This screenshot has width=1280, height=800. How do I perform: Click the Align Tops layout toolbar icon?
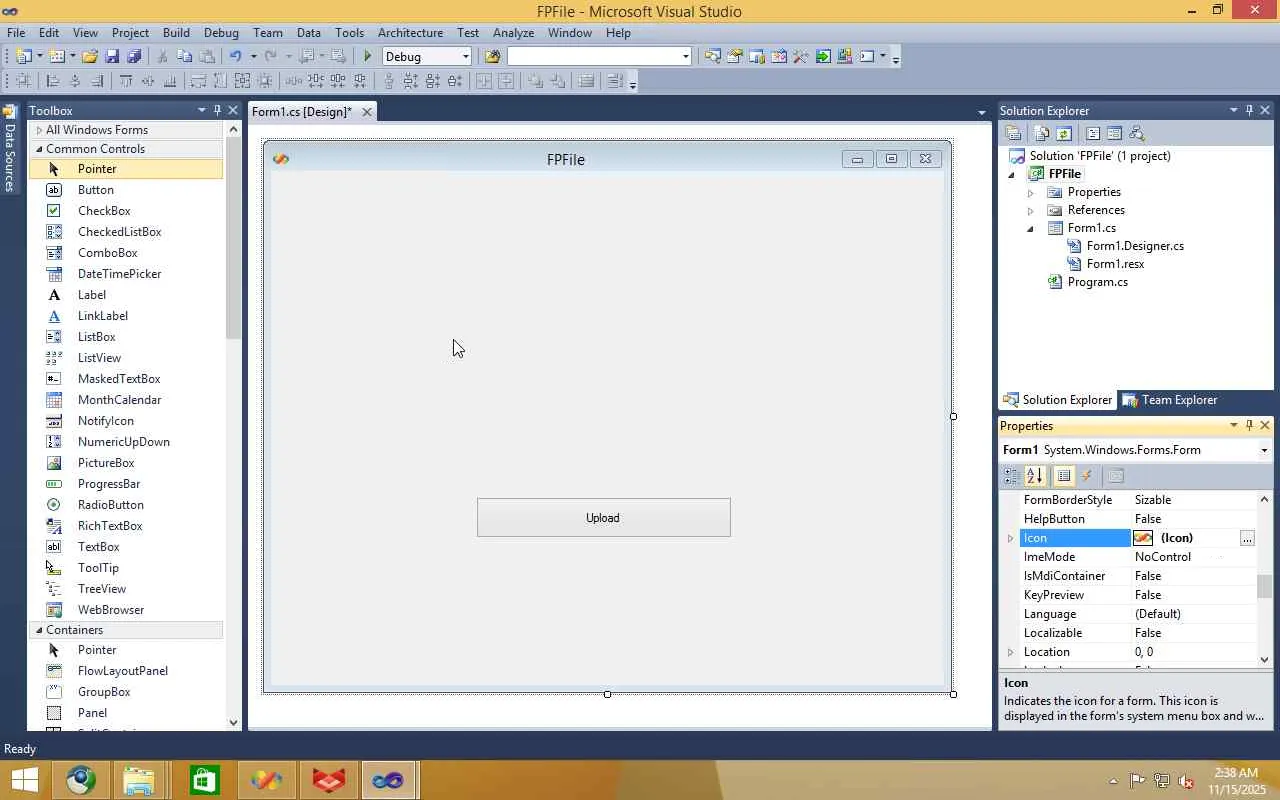[126, 82]
